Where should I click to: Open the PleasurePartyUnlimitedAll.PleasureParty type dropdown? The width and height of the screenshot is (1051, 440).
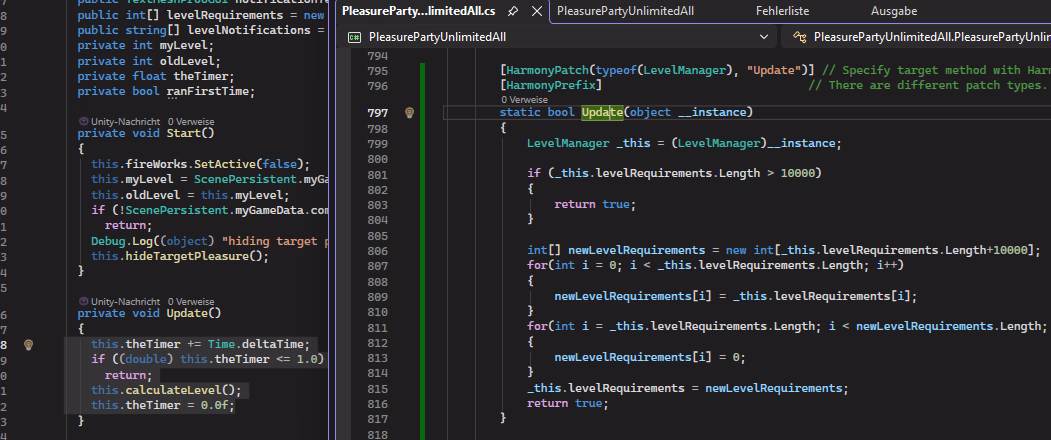(x=930, y=37)
